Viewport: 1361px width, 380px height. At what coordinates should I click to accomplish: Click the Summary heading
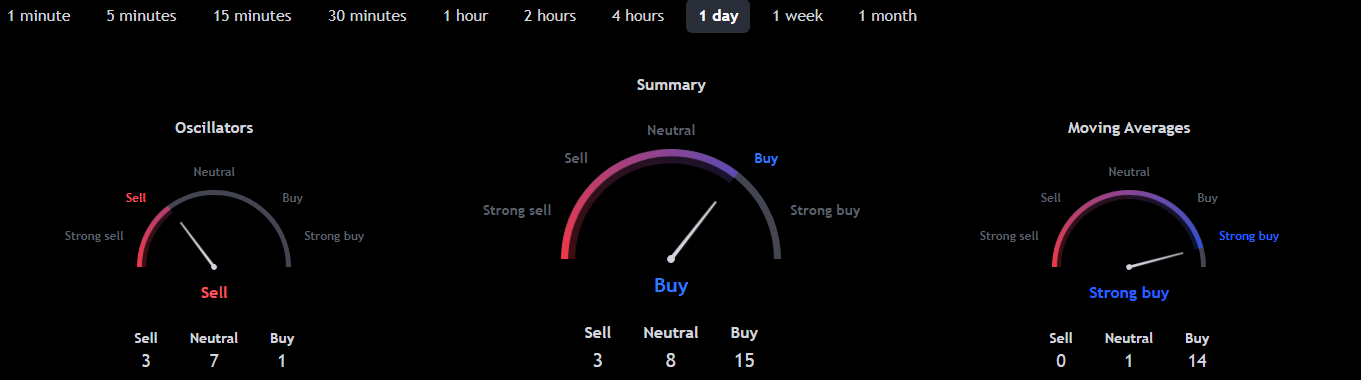pos(671,85)
